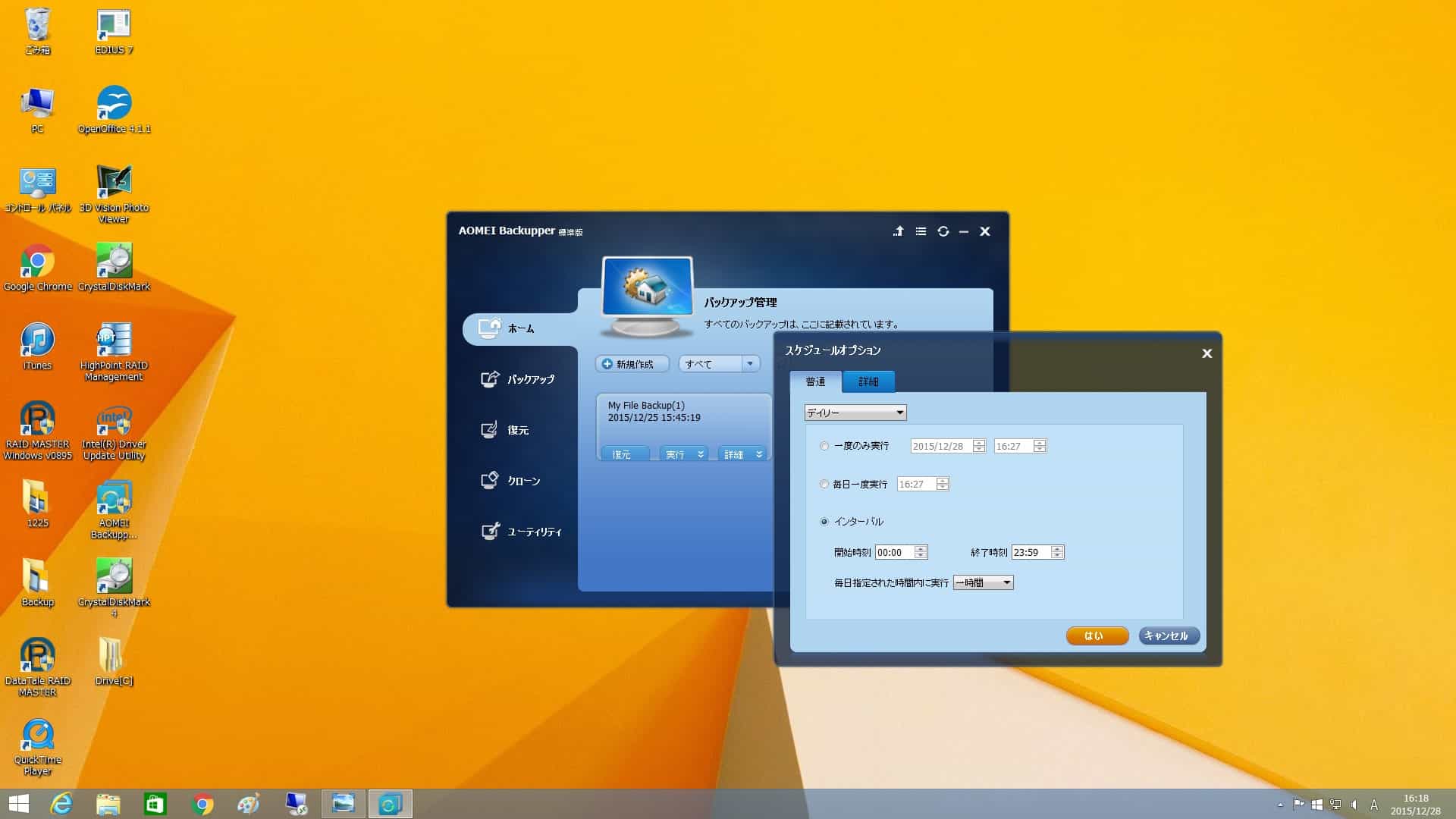The image size is (1456, 819).
Task: Open the 一時間 interval dropdown
Action: pos(983,582)
